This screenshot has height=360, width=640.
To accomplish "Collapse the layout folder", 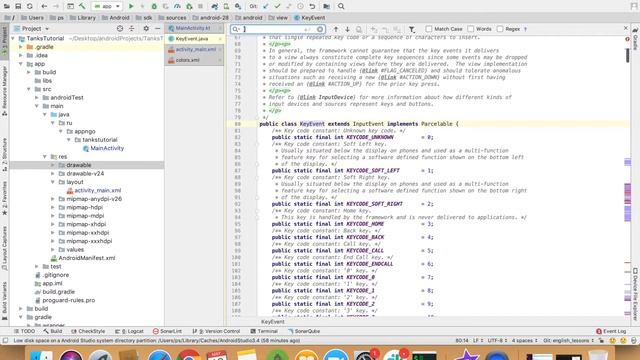I will click(53, 182).
